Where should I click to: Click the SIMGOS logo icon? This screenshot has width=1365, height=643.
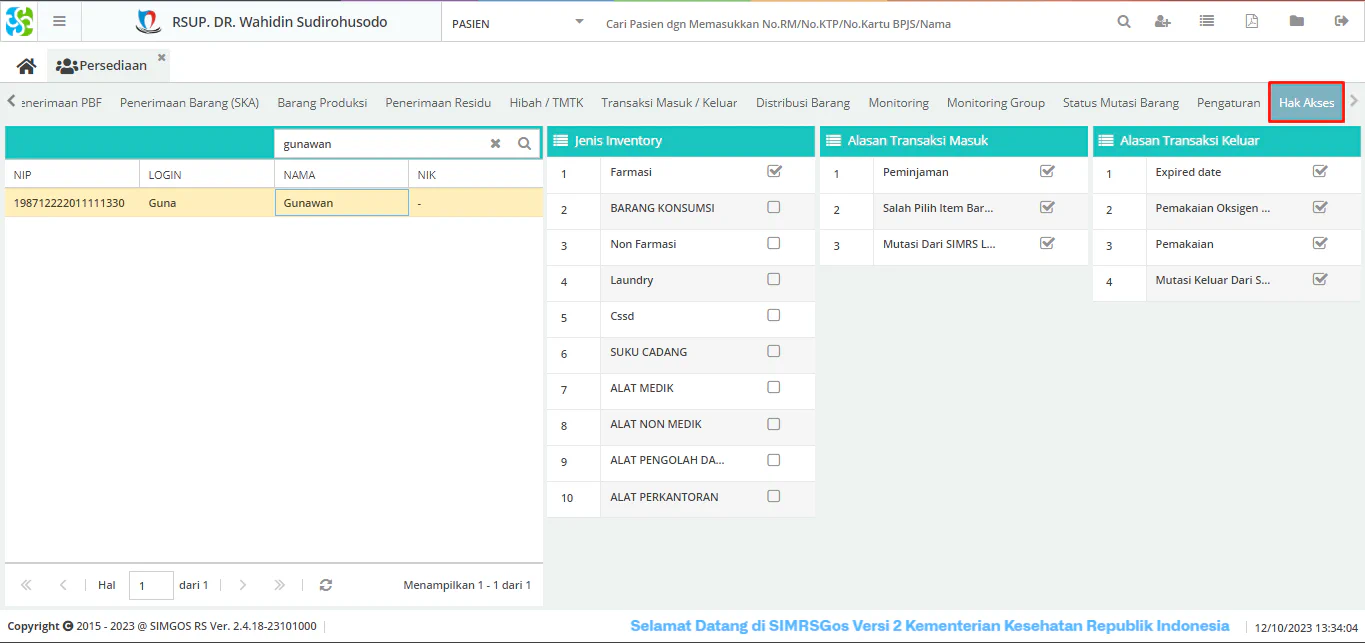[20, 21]
